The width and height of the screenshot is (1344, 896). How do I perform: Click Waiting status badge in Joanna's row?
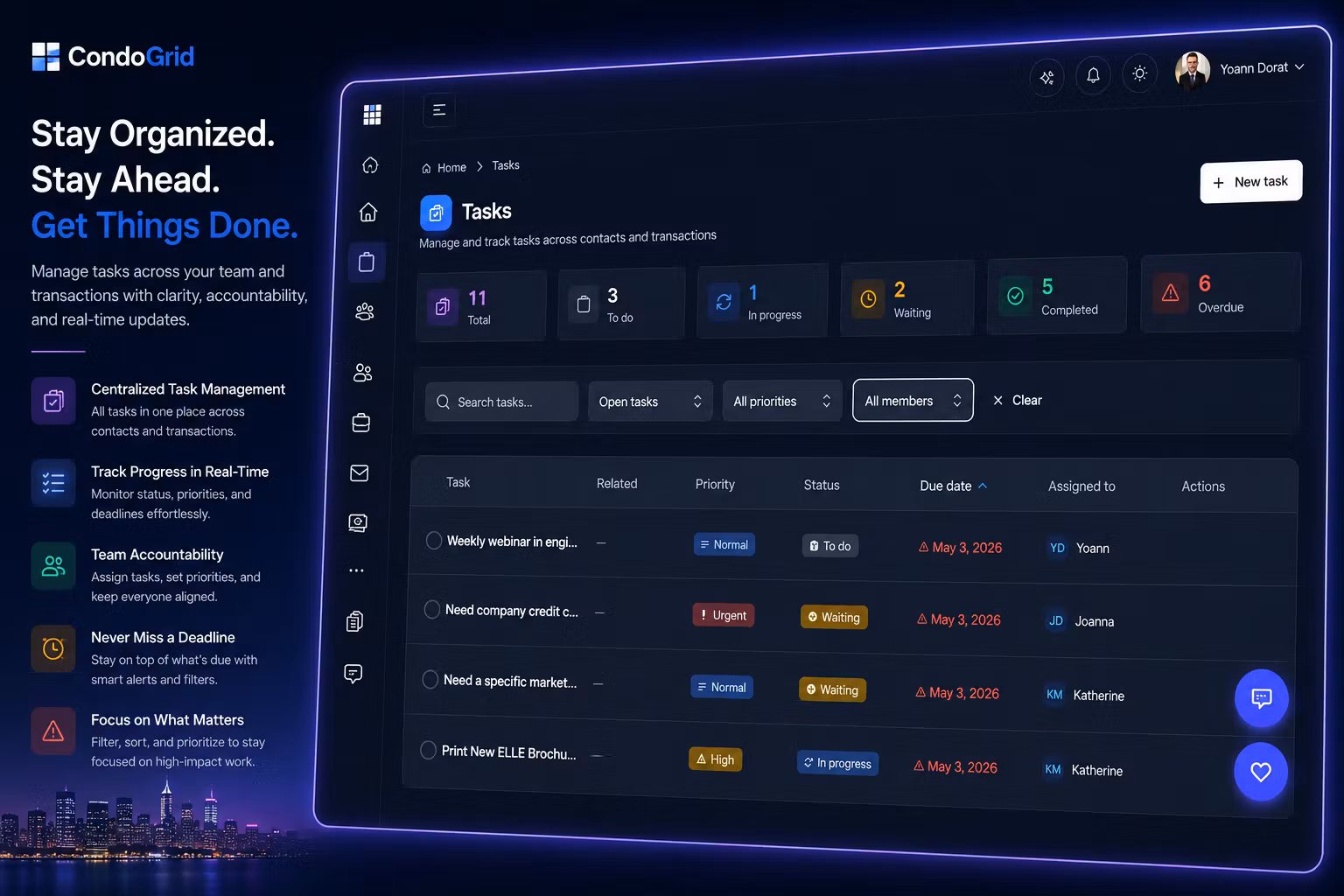pos(834,617)
